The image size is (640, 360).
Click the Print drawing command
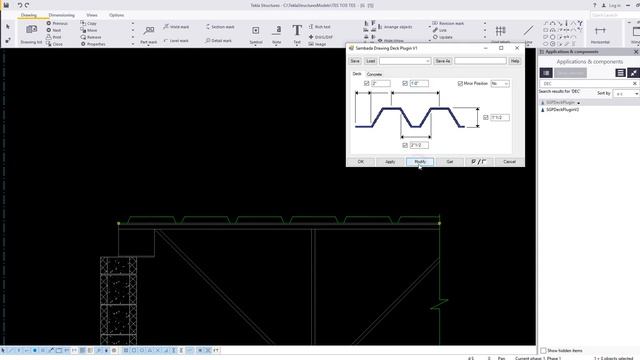click(x=54, y=37)
